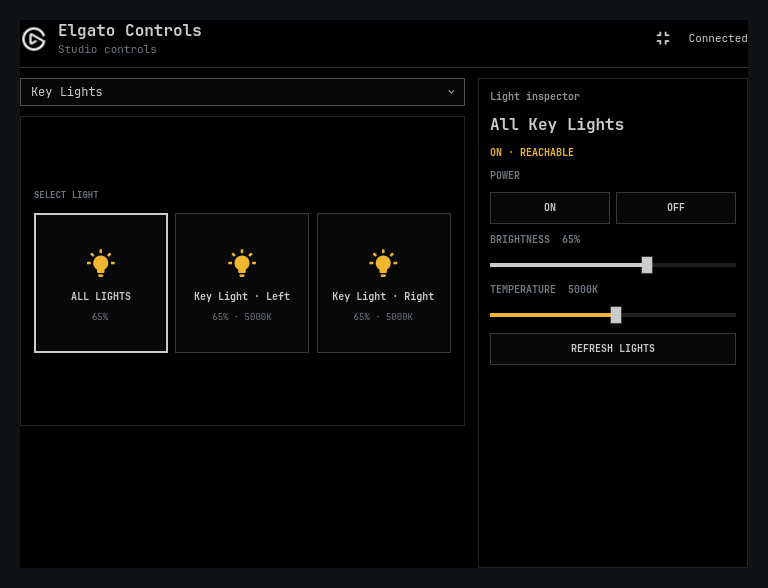Click the Light inspector panel label

535,97
